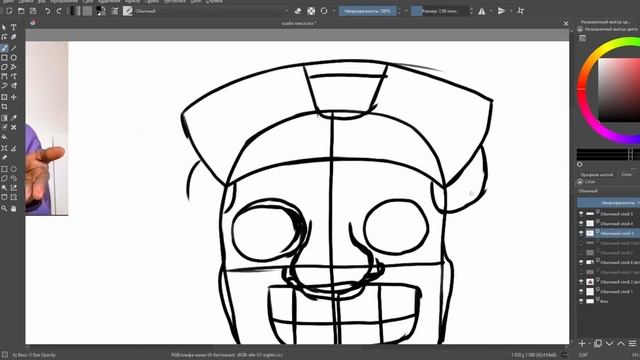
Task: Click the toolbar opacity slider
Action: pos(367,11)
